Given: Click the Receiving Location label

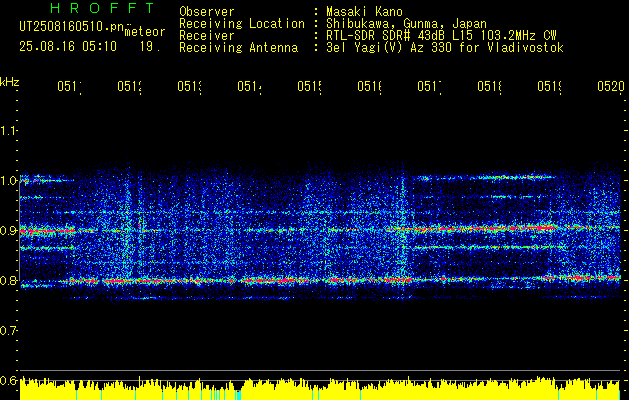Looking at the screenshot, I should [x=242, y=24].
